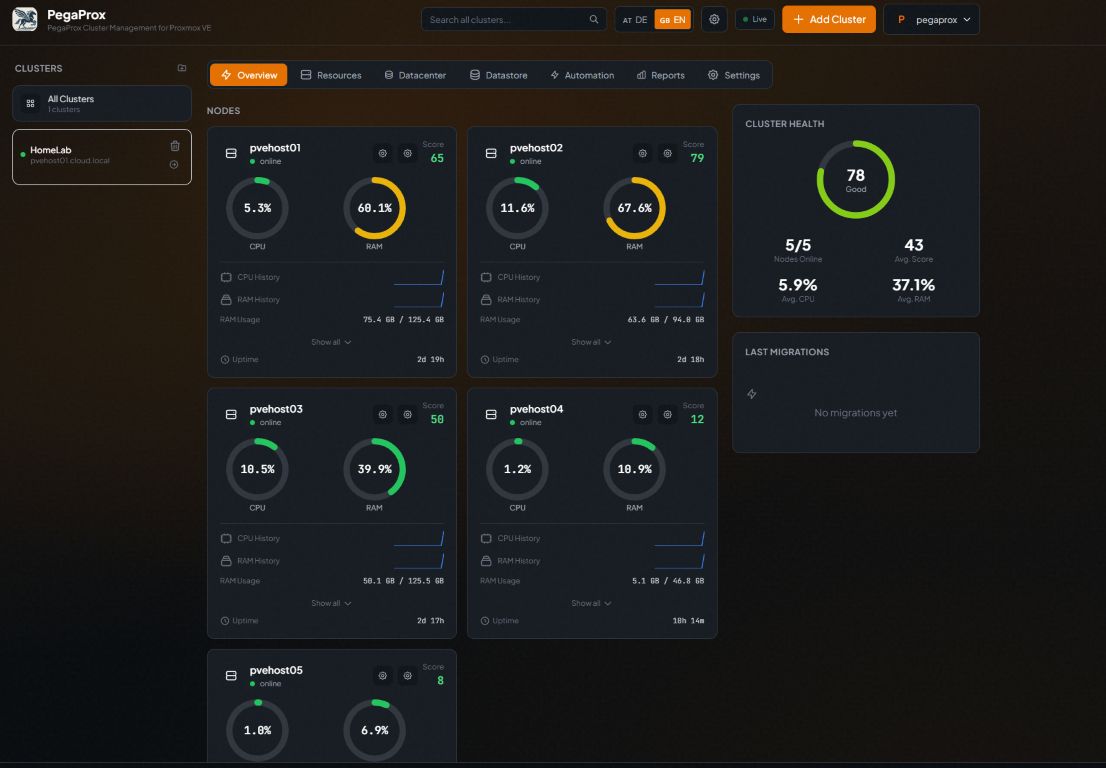Viewport: 1106px width, 768px height.
Task: Open the Automation tab
Action: [x=582, y=75]
